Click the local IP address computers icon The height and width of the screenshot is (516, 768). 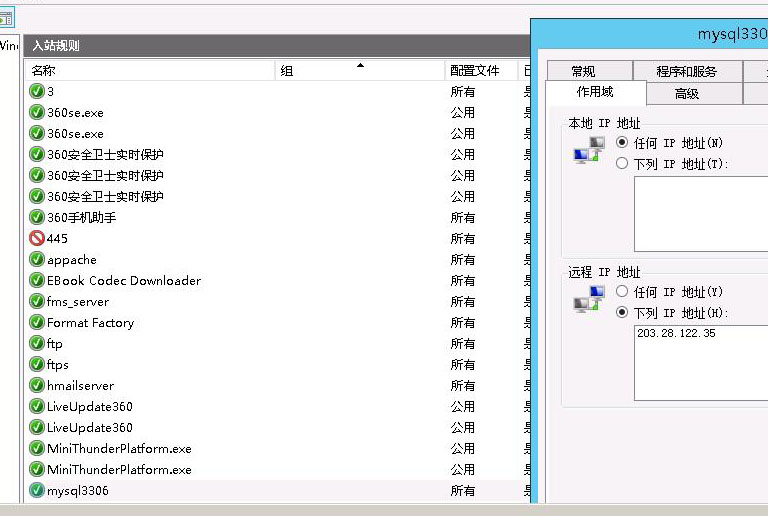(x=589, y=150)
